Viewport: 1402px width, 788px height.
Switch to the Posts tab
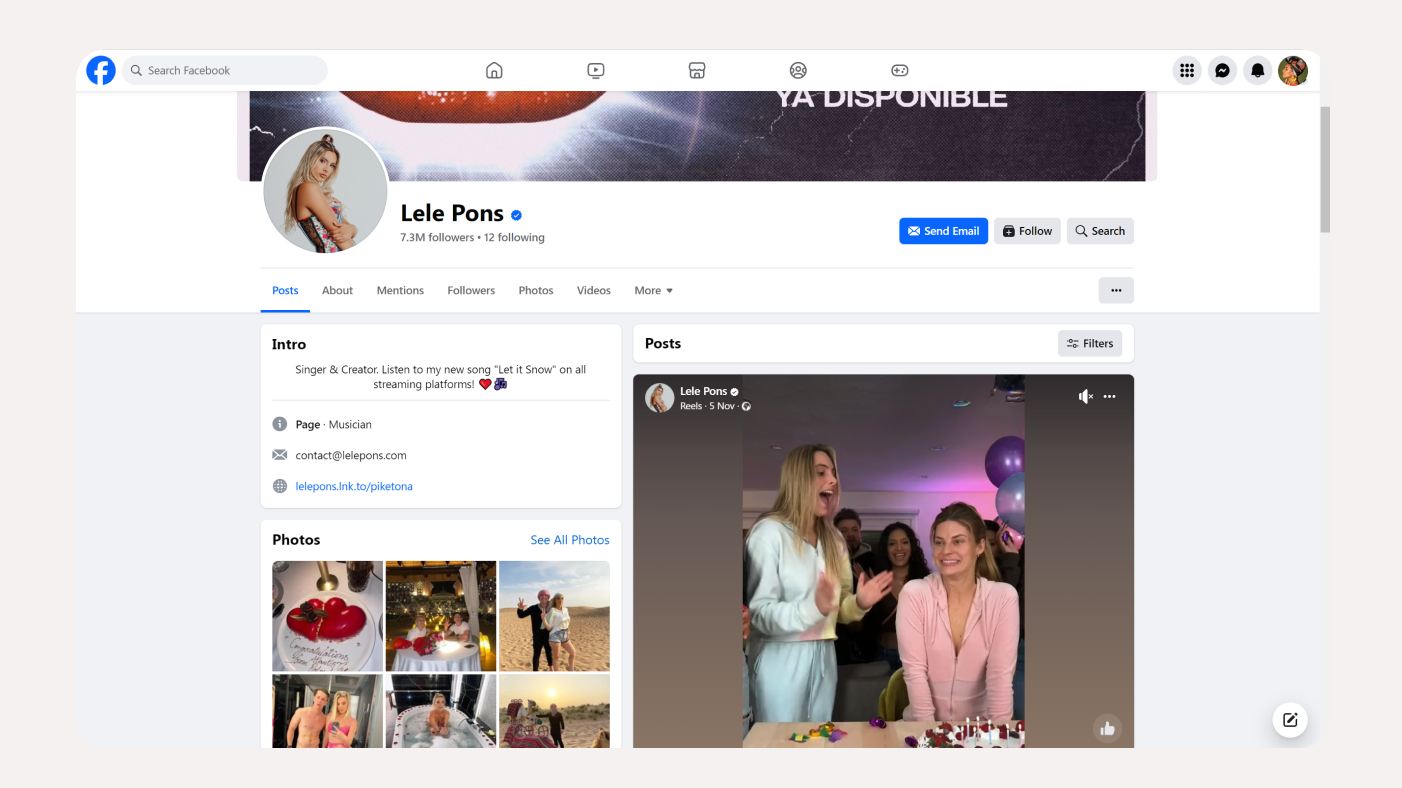click(x=285, y=291)
